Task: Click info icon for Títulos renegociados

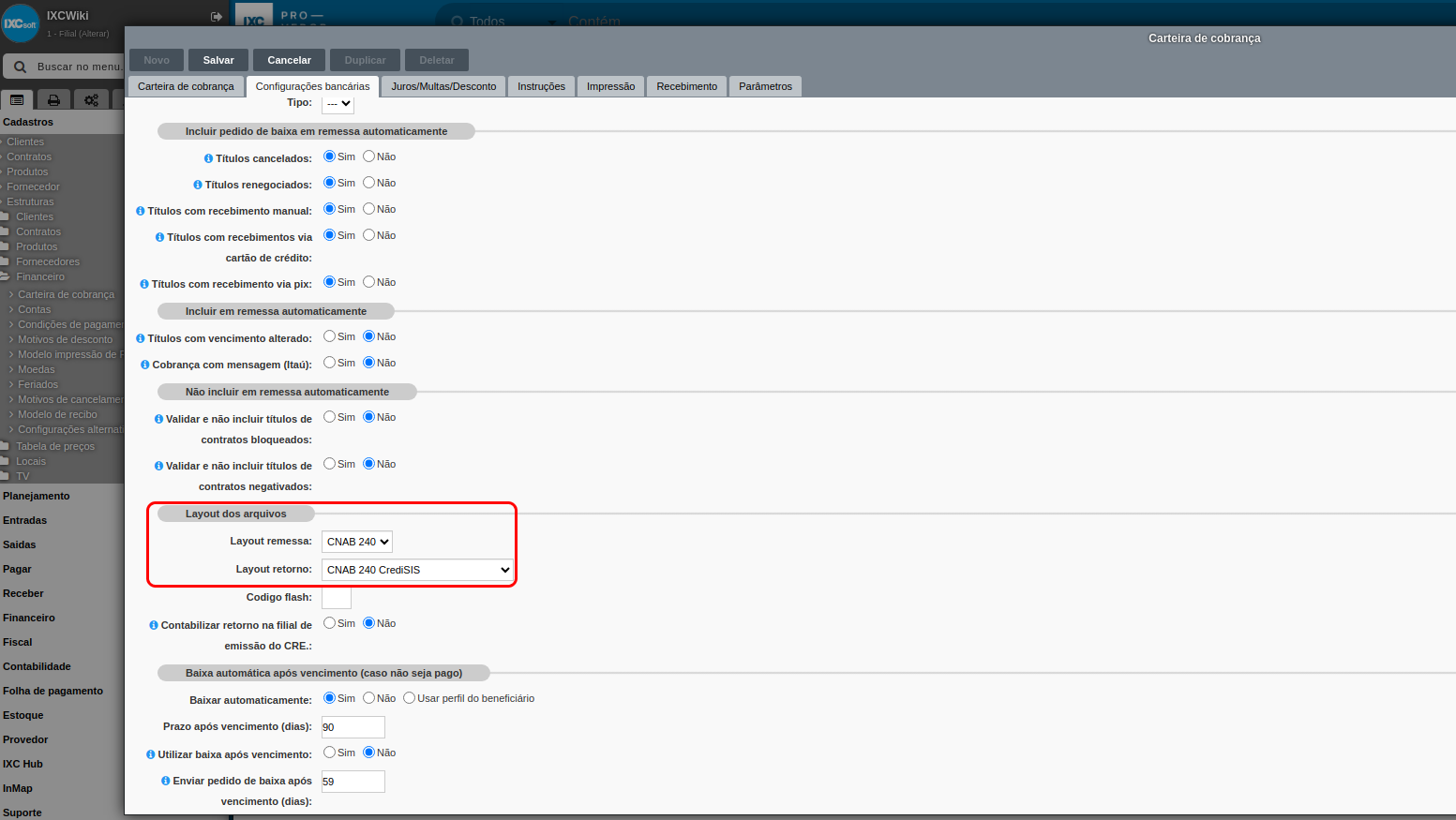Action: coord(198,185)
